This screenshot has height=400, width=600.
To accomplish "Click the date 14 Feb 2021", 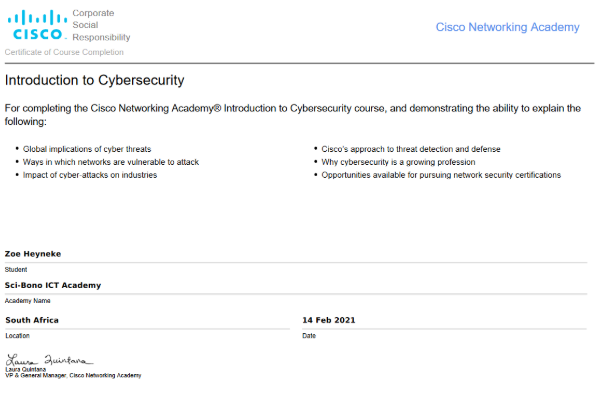I will coord(329,320).
